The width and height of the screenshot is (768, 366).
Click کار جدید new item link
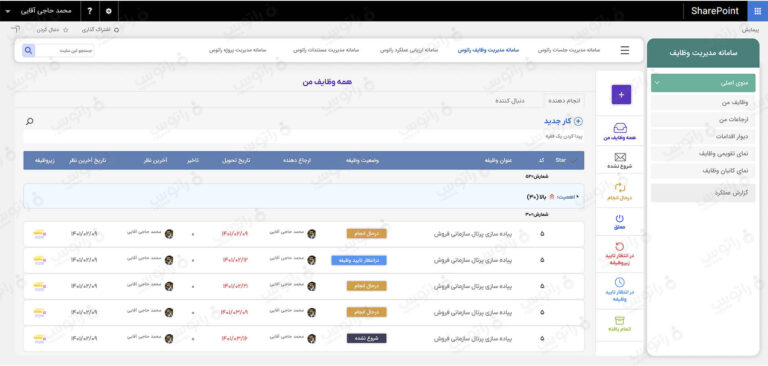pos(558,121)
